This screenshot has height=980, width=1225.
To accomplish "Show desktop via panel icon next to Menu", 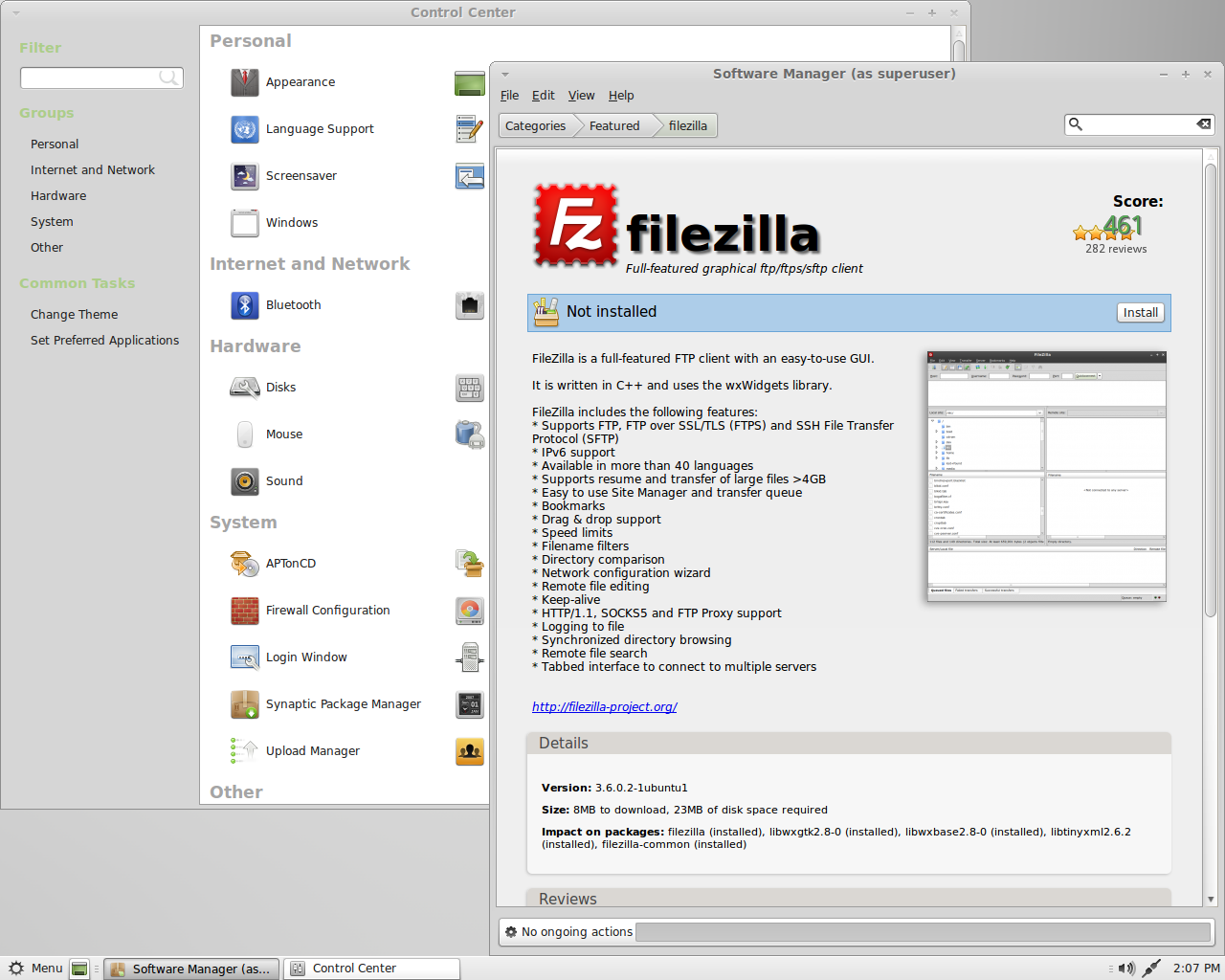I will click(79, 969).
